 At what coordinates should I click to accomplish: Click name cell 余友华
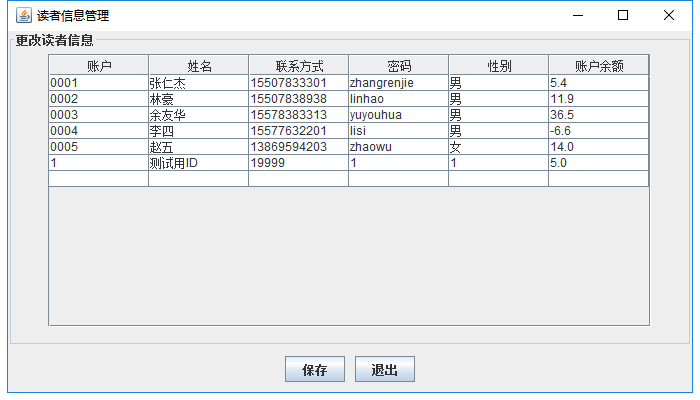[199, 115]
